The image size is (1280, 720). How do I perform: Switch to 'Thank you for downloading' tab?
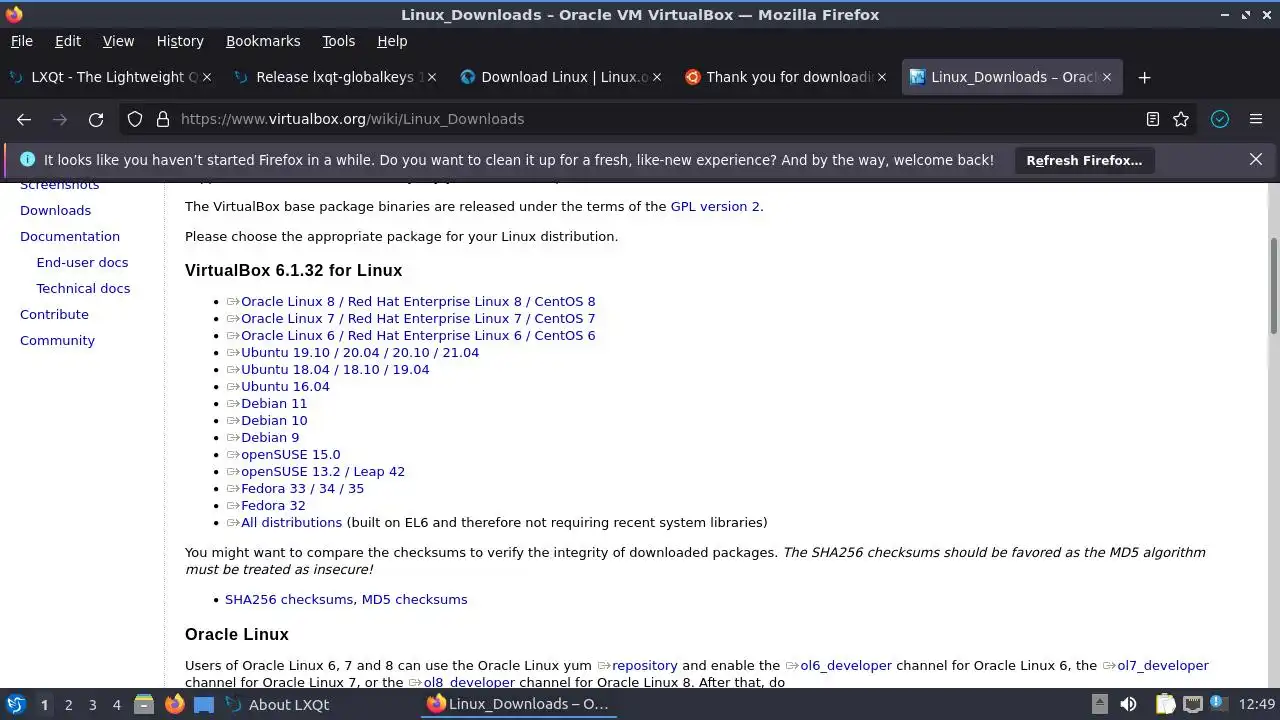[x=785, y=77]
